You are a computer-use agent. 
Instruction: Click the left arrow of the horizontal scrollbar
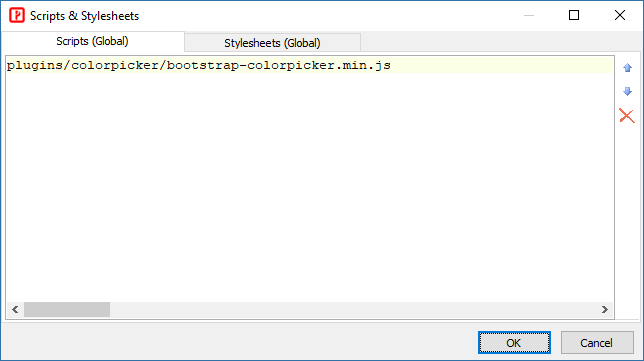pos(15,309)
